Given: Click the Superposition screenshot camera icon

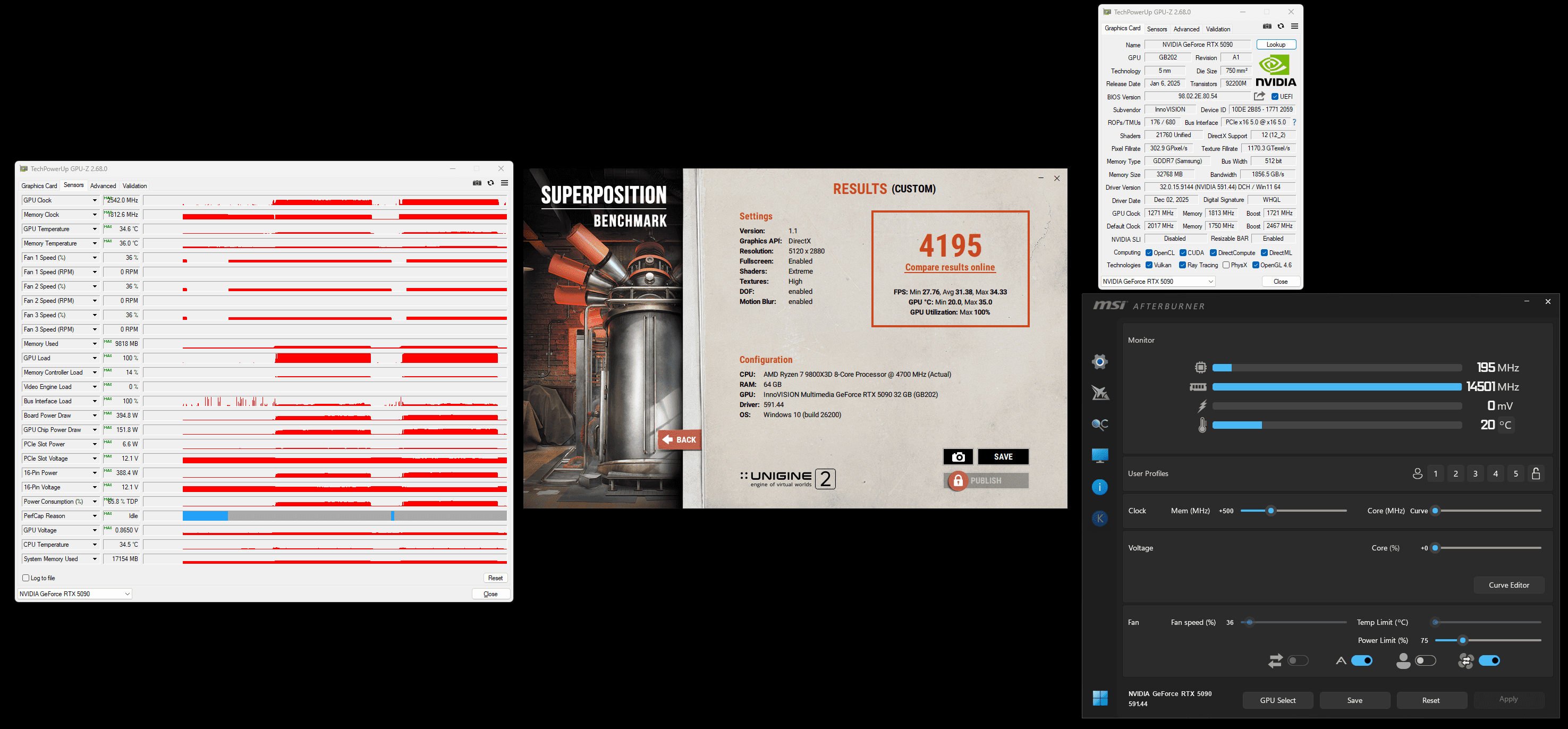Looking at the screenshot, I should 957,457.
